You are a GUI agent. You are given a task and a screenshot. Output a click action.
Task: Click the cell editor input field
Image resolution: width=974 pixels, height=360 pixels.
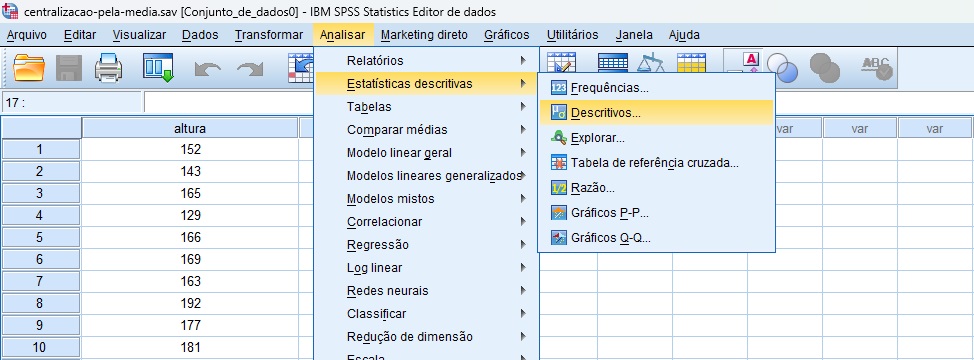[x=229, y=102]
